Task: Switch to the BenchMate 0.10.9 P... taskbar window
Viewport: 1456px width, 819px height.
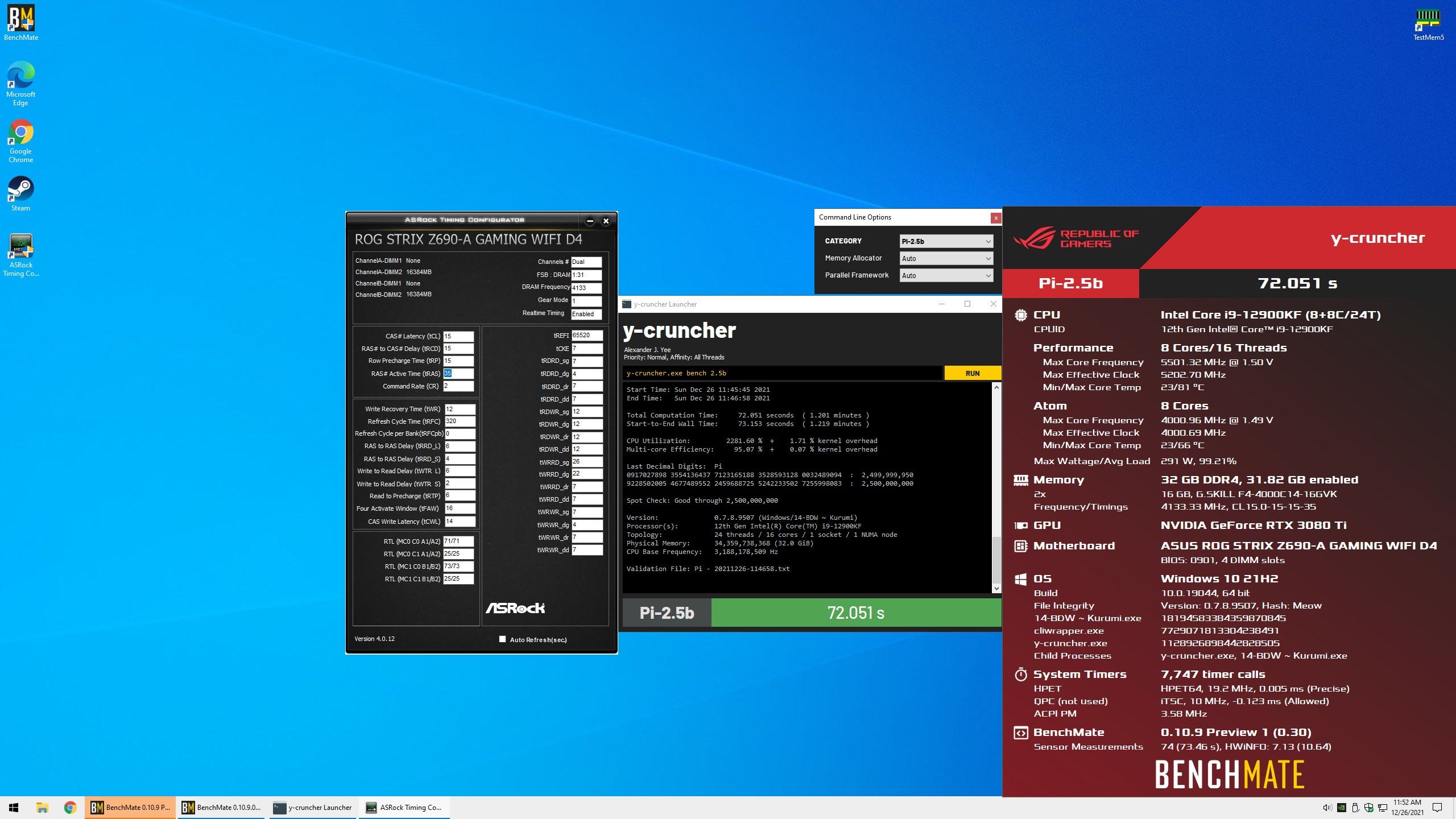Action: (x=130, y=807)
